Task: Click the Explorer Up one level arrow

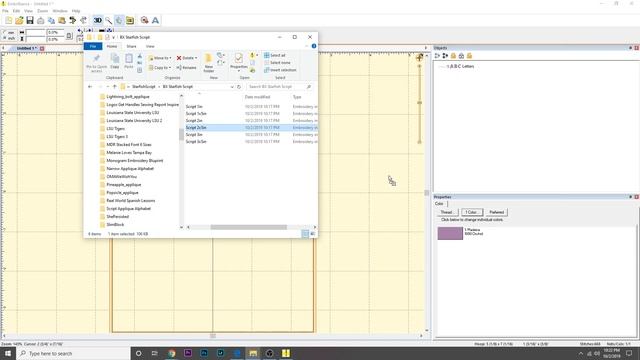Action: pyautogui.click(x=115, y=87)
